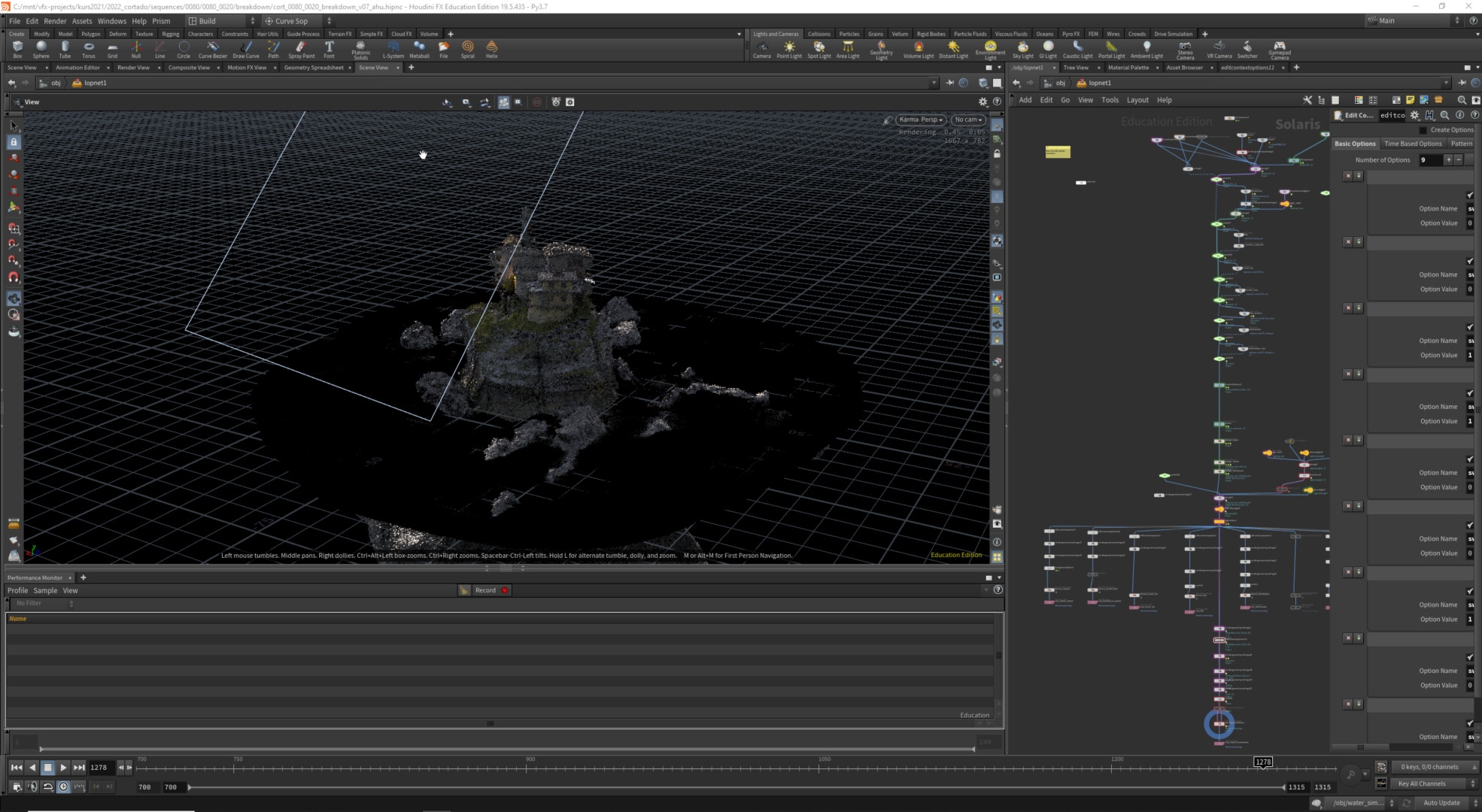This screenshot has height=812, width=1482.
Task: Click the 1278 timeline frame marker
Action: [1262, 762]
